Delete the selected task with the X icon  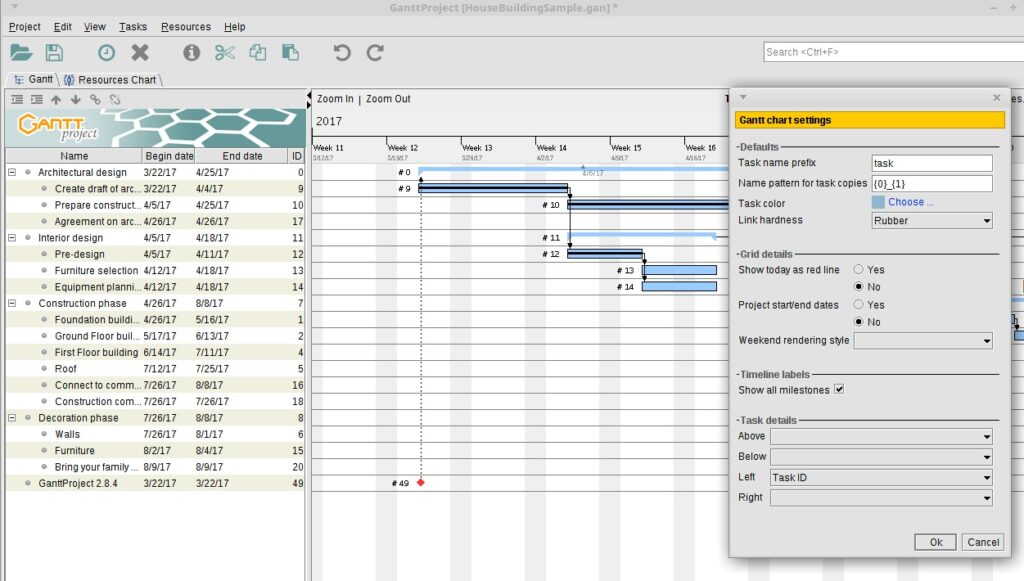coord(140,52)
